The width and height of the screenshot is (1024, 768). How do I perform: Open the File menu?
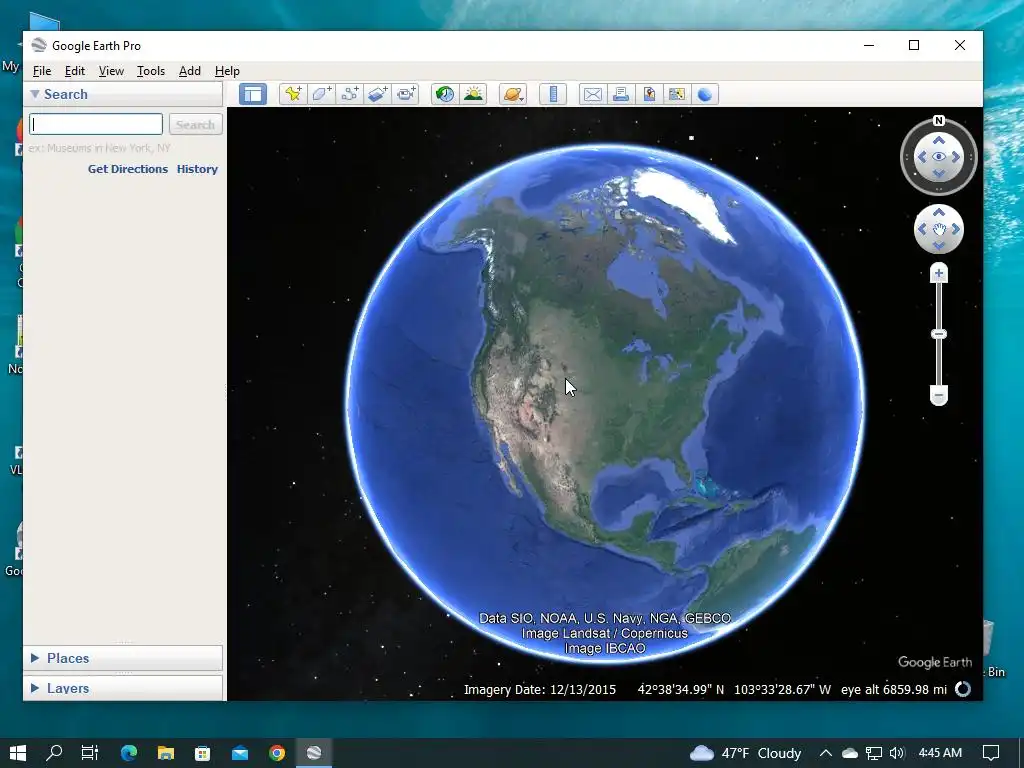[42, 71]
